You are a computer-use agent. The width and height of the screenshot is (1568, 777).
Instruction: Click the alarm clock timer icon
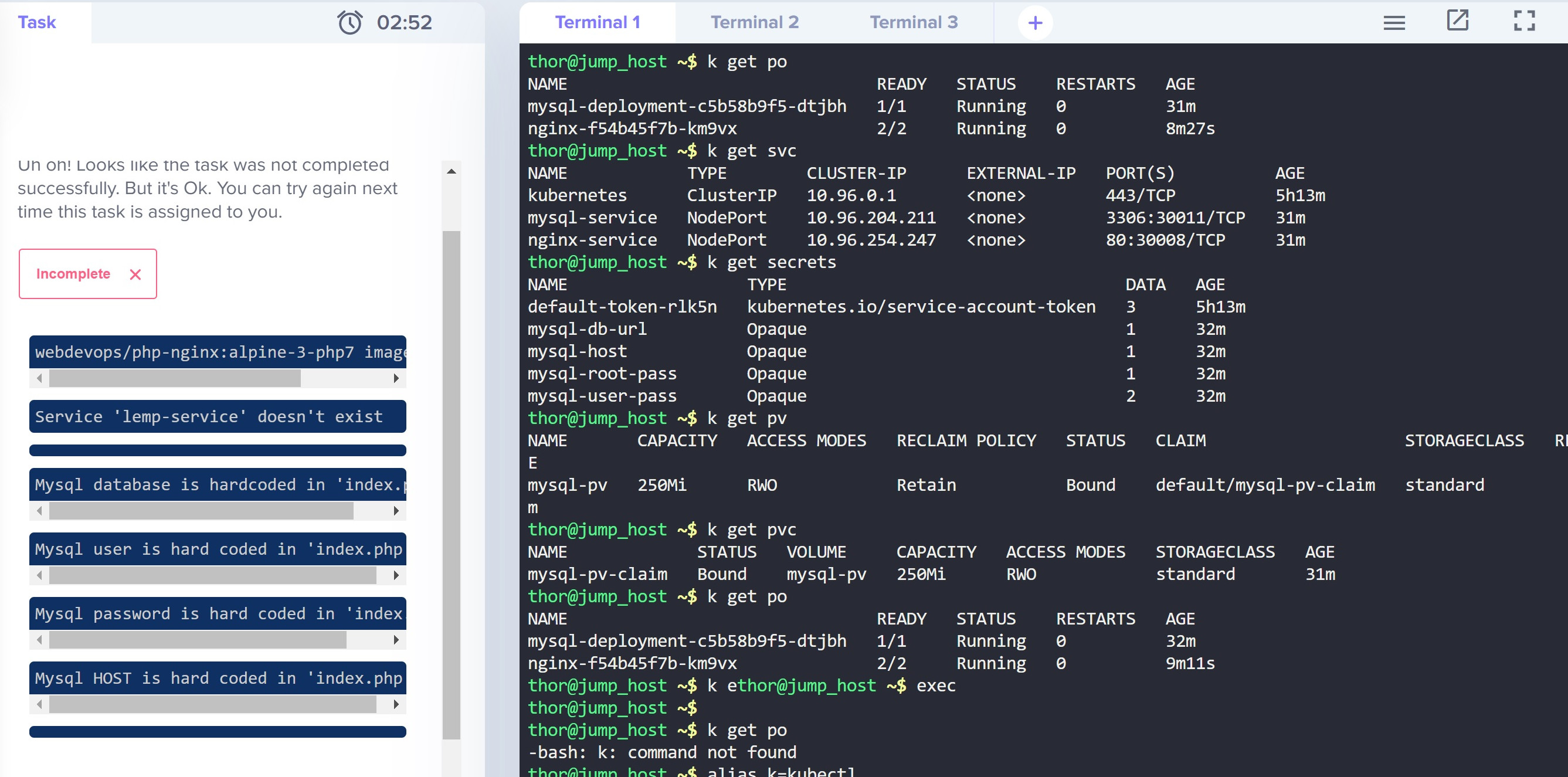point(350,22)
